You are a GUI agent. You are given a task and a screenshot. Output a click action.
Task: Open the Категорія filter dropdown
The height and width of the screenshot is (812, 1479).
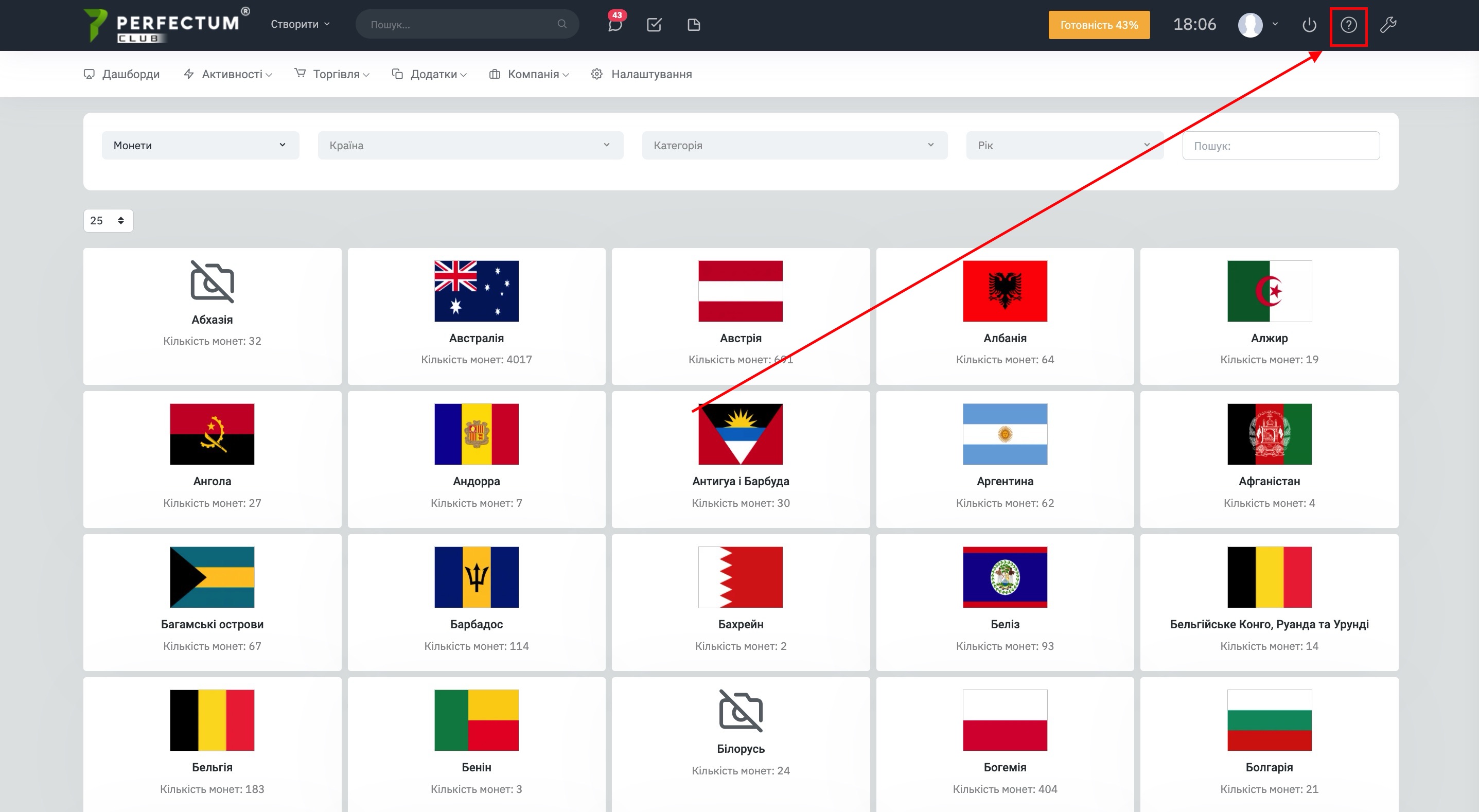click(794, 145)
